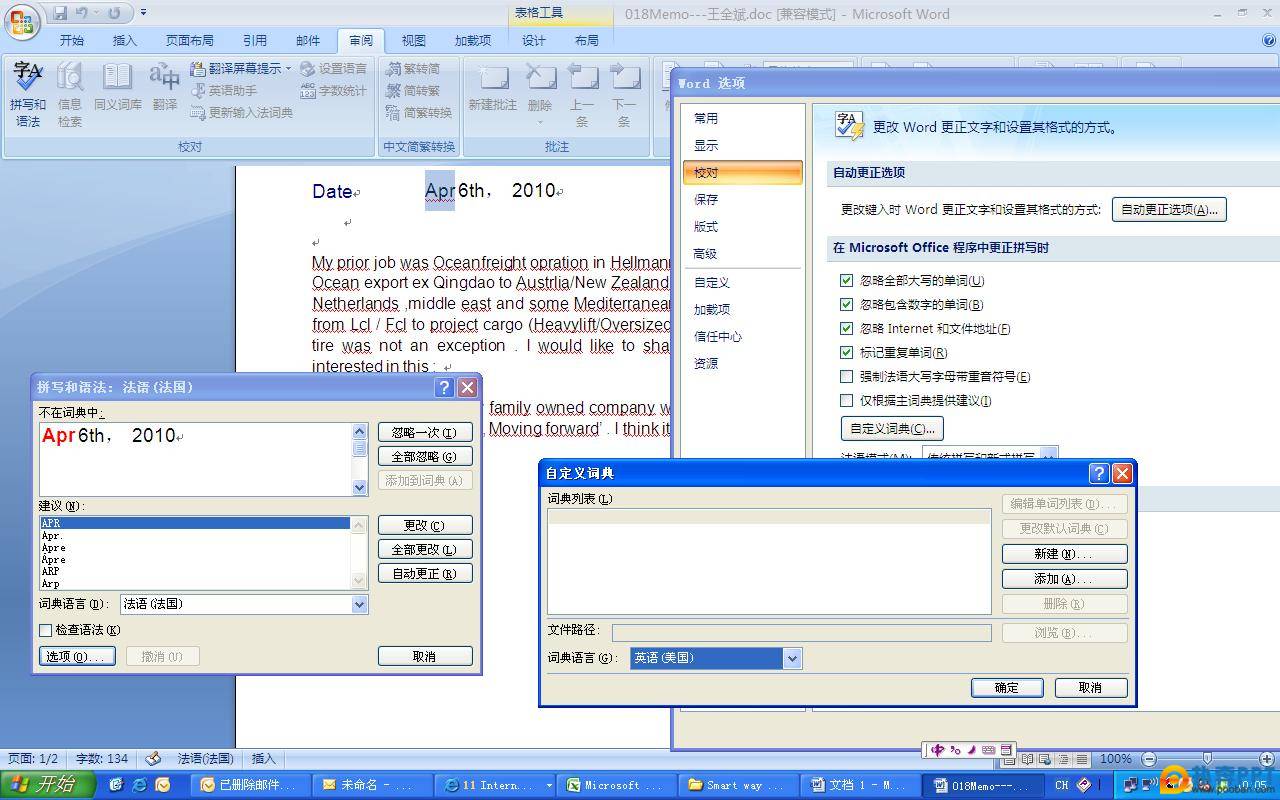Toggle 忽略全部大写的单词 checkbox
This screenshot has height=800, width=1280.
tap(847, 281)
